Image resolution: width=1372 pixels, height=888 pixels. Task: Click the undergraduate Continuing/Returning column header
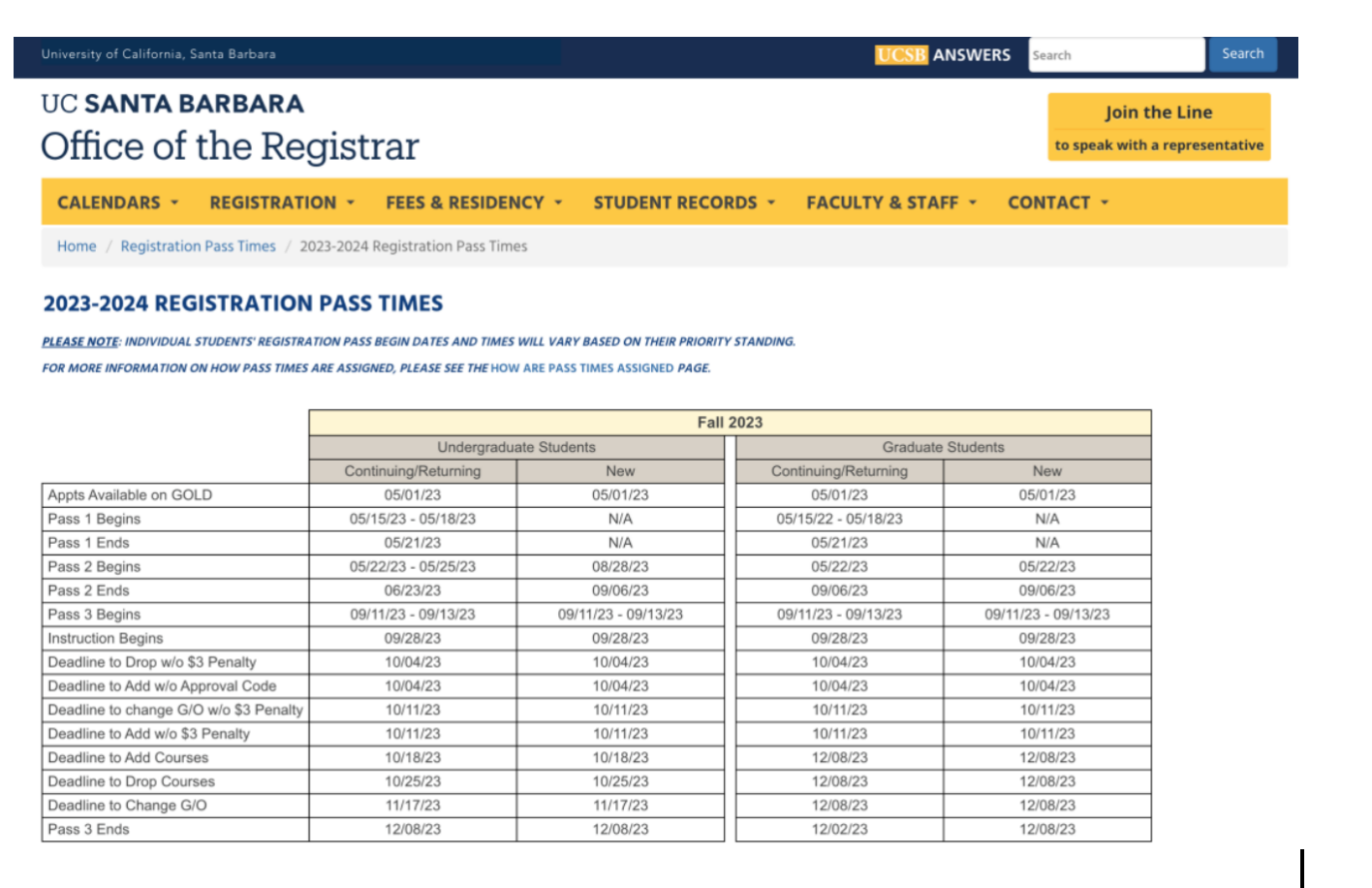click(413, 471)
